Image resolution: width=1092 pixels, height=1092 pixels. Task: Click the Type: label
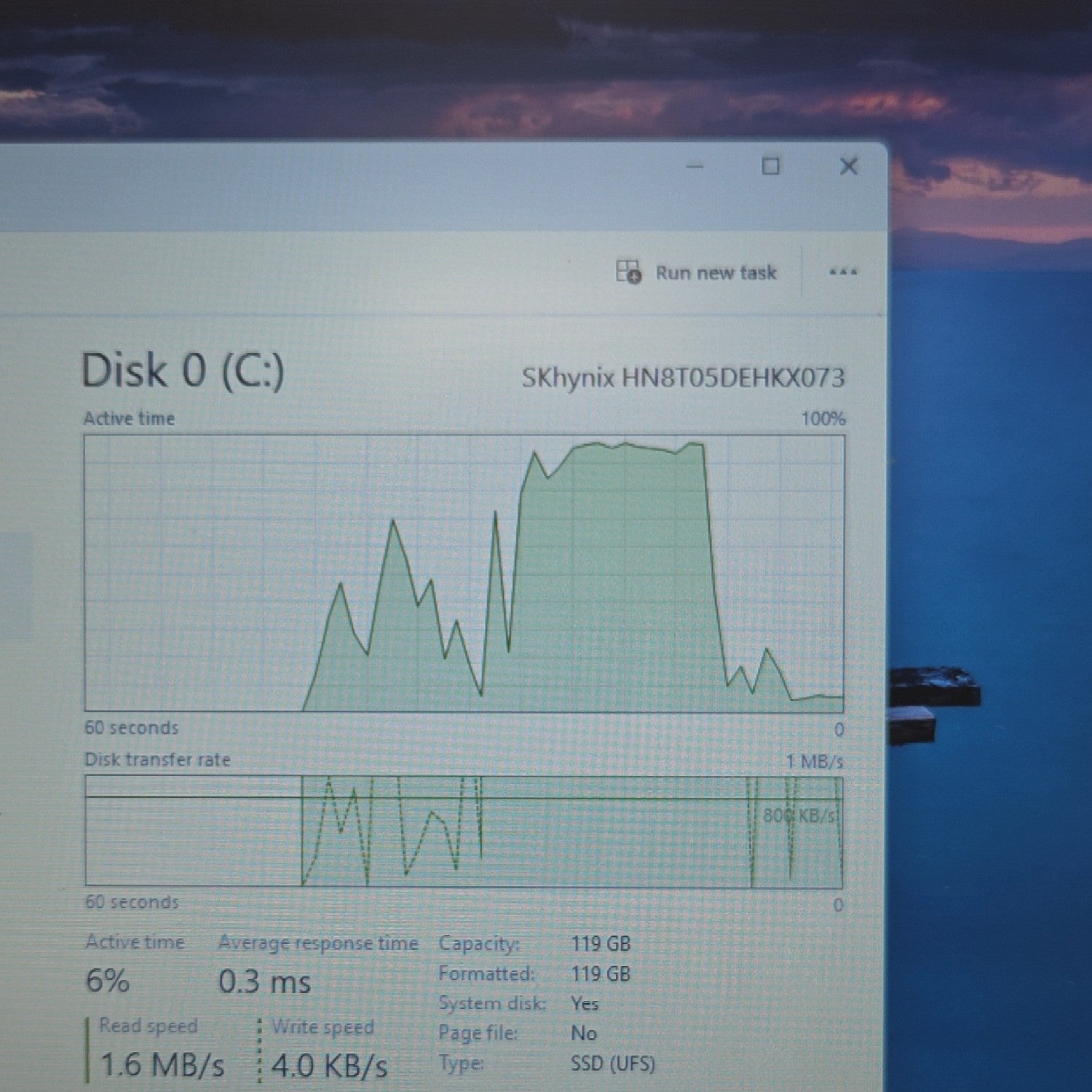461,1064
